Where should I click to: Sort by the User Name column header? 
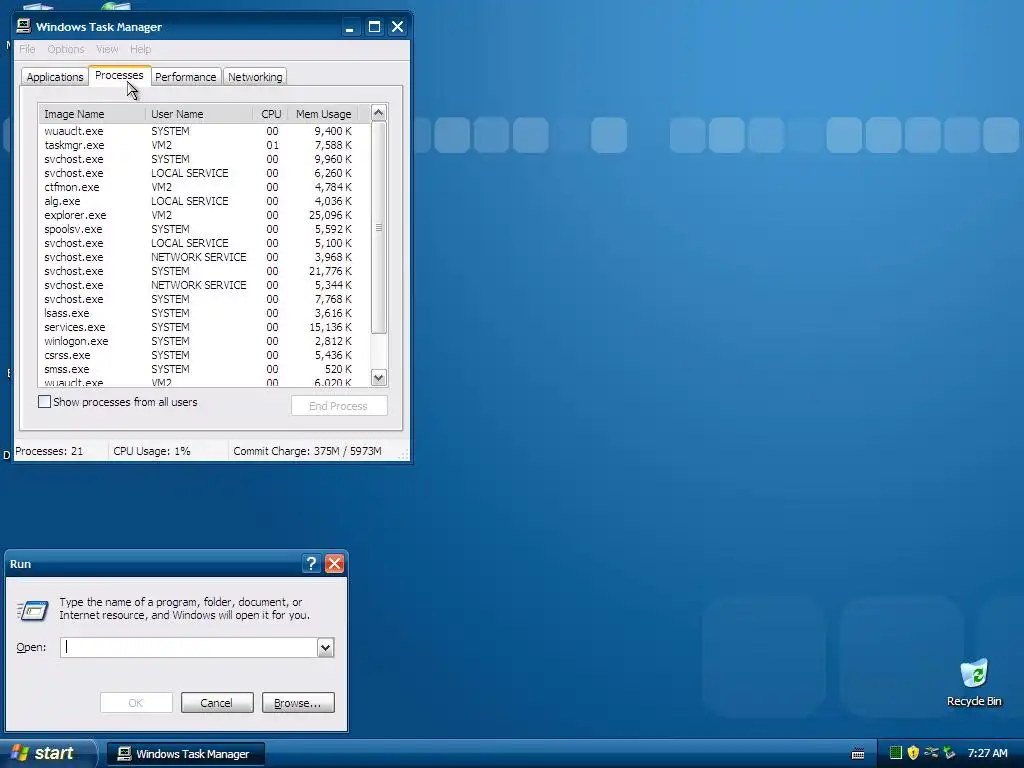point(199,114)
